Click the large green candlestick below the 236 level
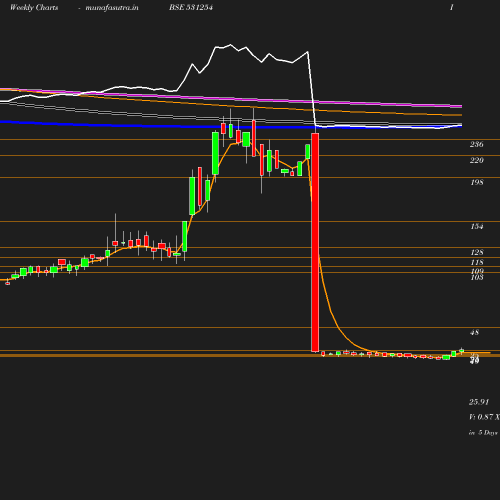The width and height of the screenshot is (500, 500). tap(215, 153)
